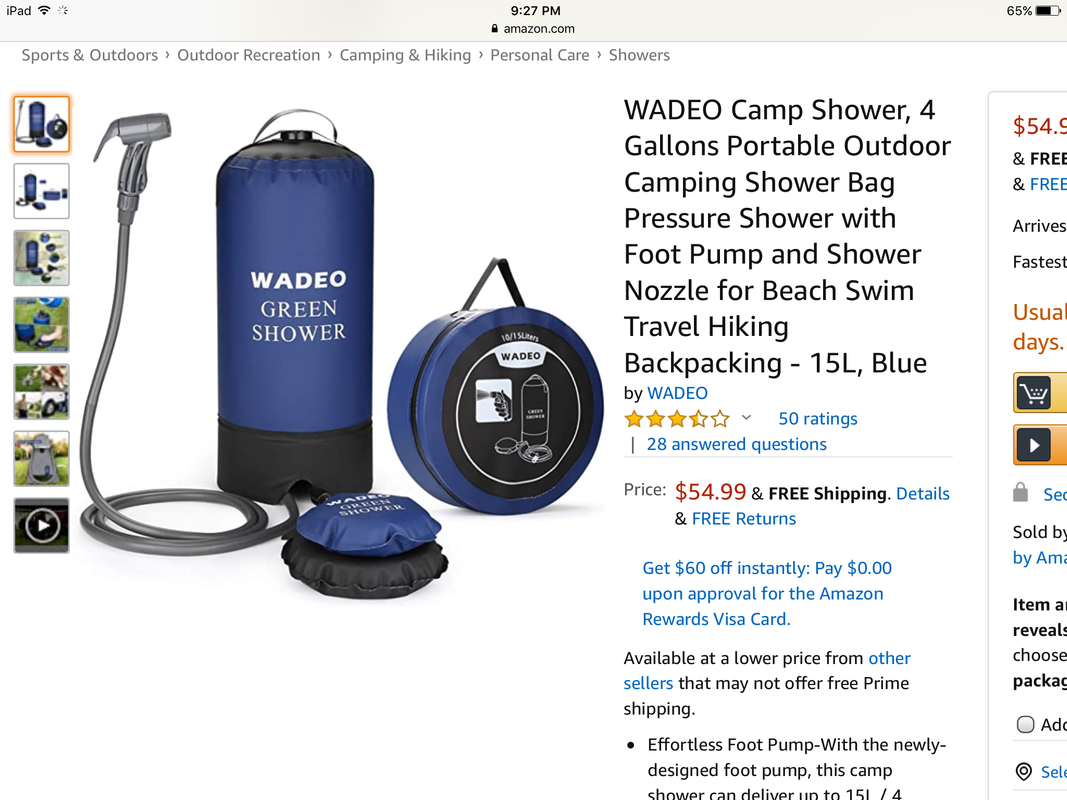Image resolution: width=1067 pixels, height=800 pixels.
Task: Expand the star ratings dropdown arrow
Action: 746,418
